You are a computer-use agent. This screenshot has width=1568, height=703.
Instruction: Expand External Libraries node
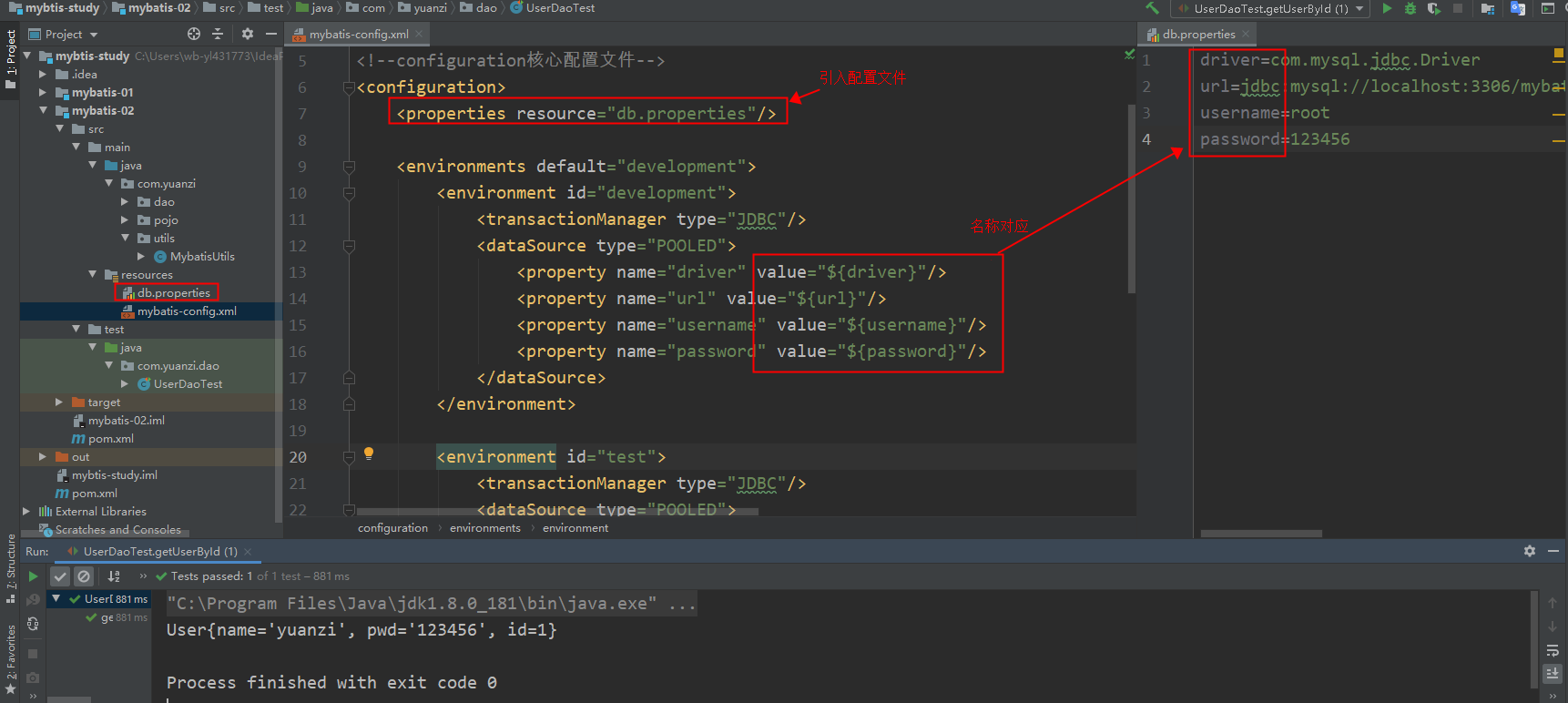point(26,511)
